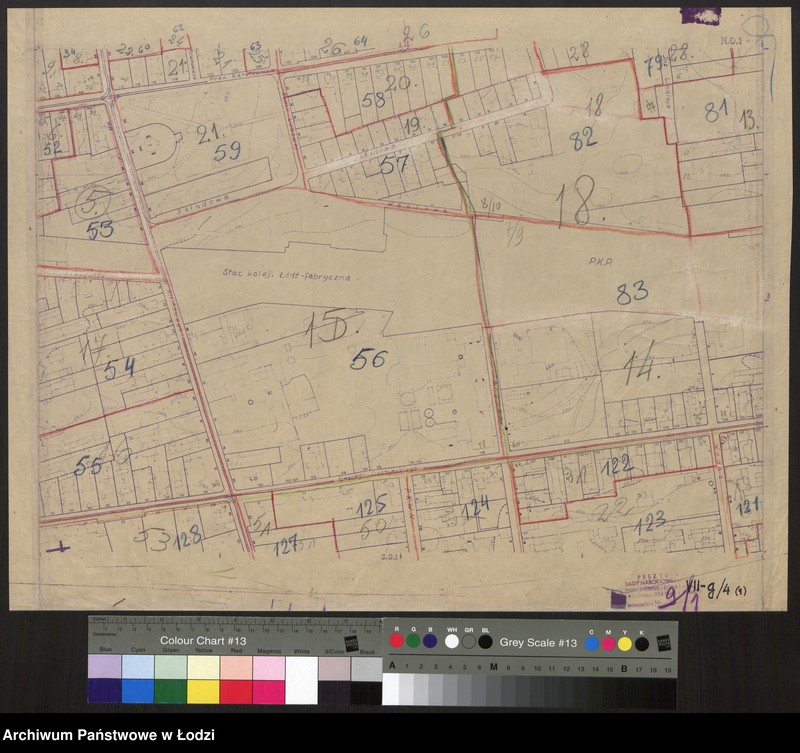Click parcel number 56 on the map
The width and height of the screenshot is (800, 753).
pyautogui.click(x=367, y=359)
